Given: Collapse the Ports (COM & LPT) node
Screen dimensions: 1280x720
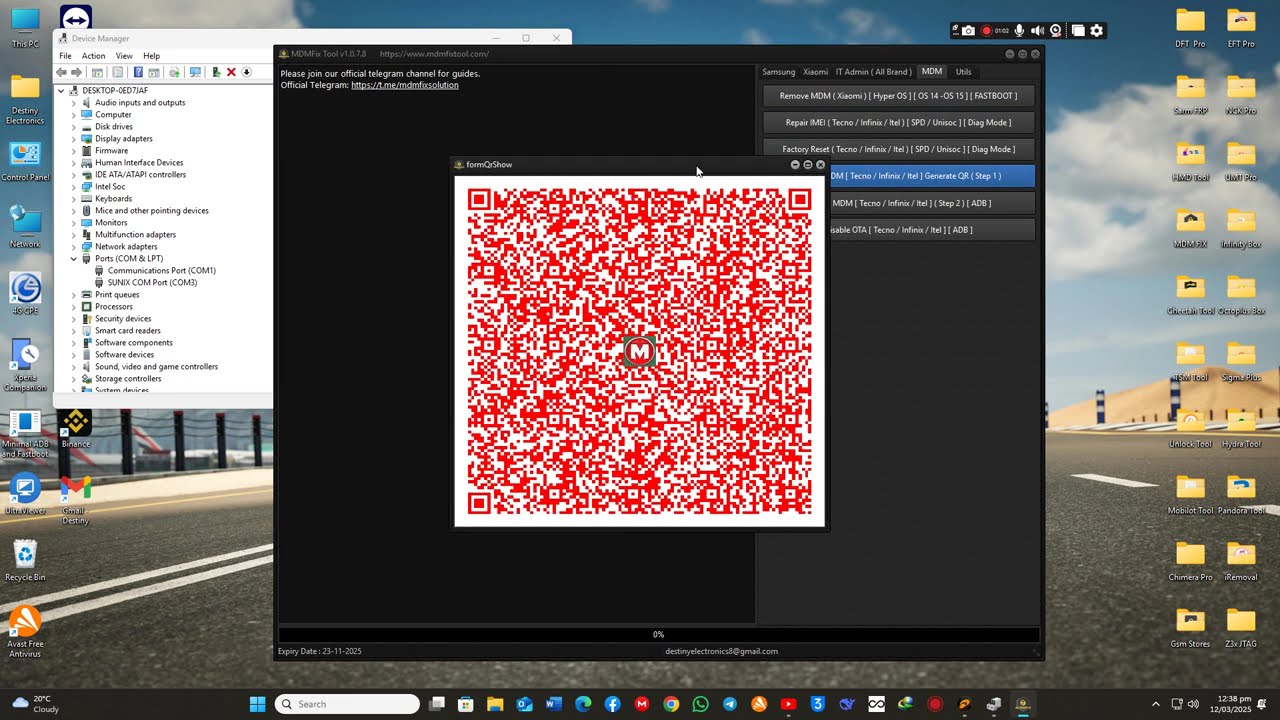Looking at the screenshot, I should (74, 259).
